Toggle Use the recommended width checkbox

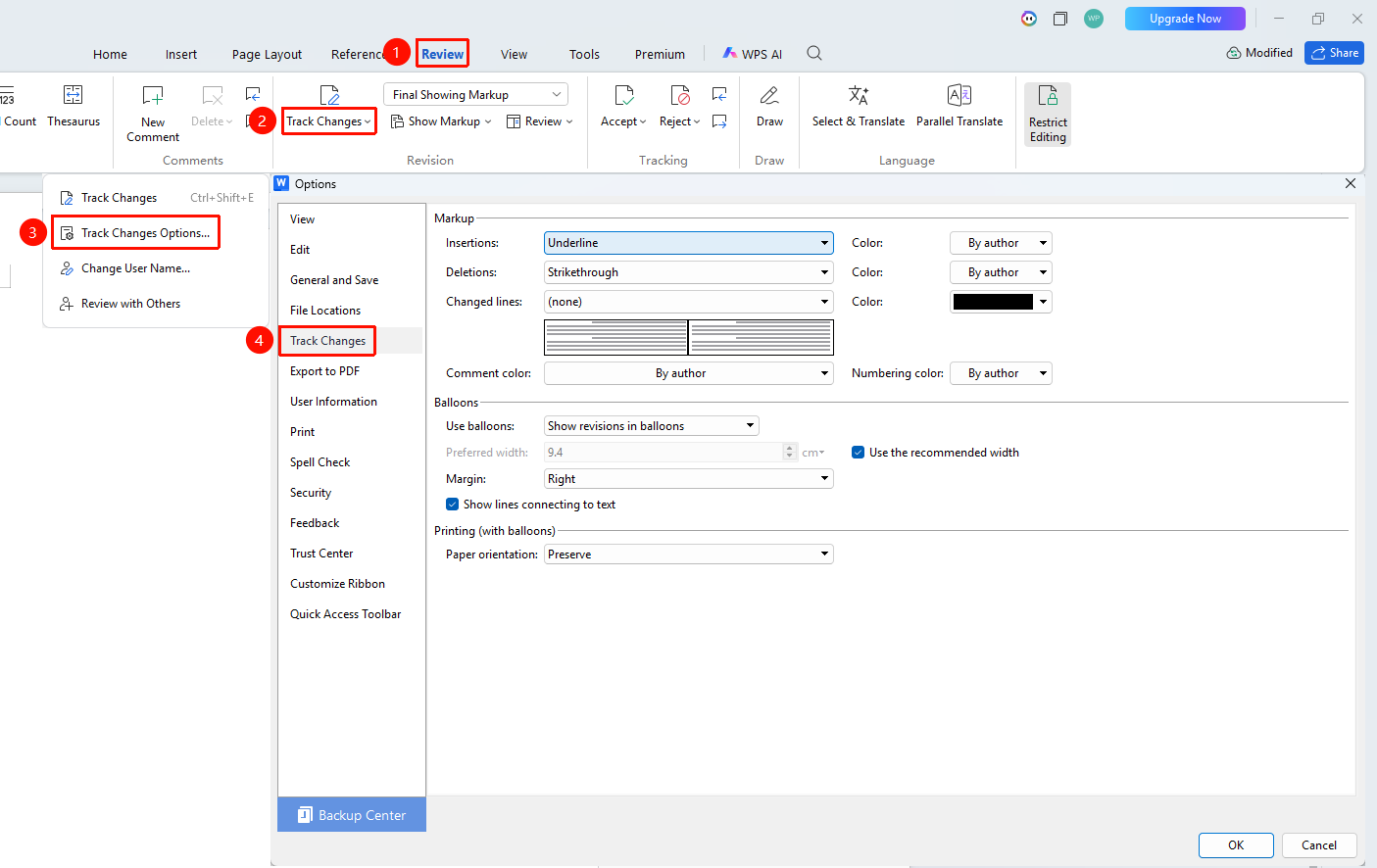[858, 453]
